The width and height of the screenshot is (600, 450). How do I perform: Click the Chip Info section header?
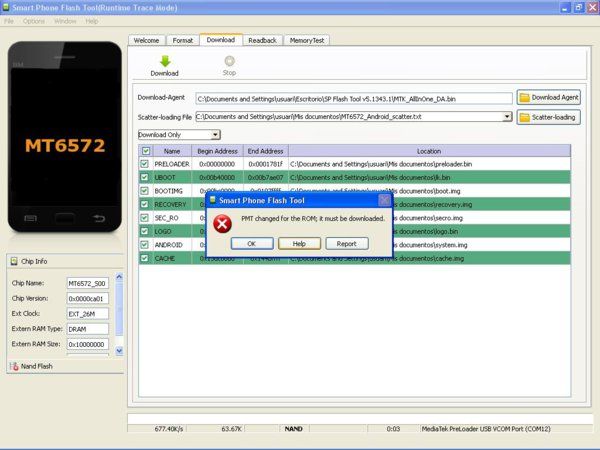click(x=65, y=261)
